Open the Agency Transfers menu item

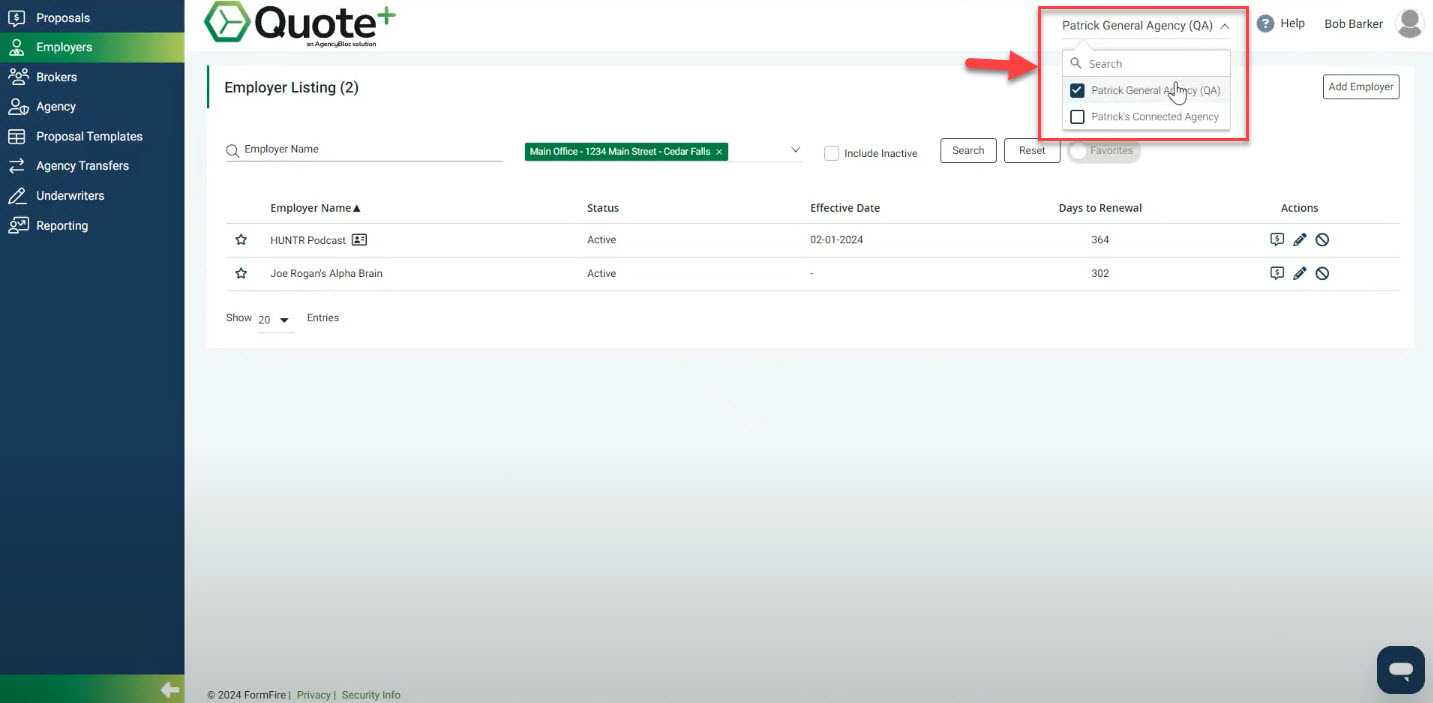pyautogui.click(x=82, y=166)
